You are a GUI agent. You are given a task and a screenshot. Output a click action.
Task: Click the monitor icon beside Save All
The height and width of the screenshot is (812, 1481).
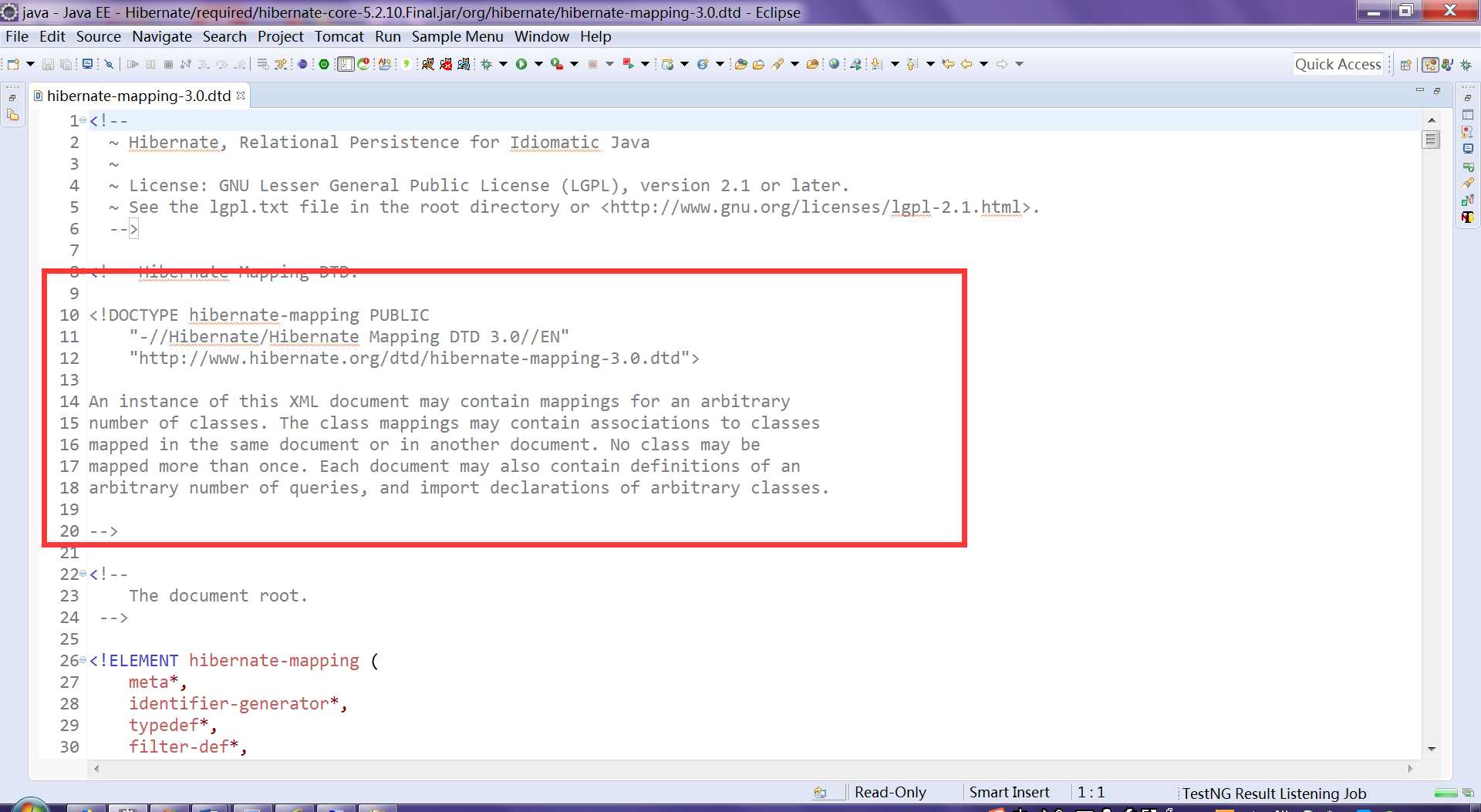(87, 64)
